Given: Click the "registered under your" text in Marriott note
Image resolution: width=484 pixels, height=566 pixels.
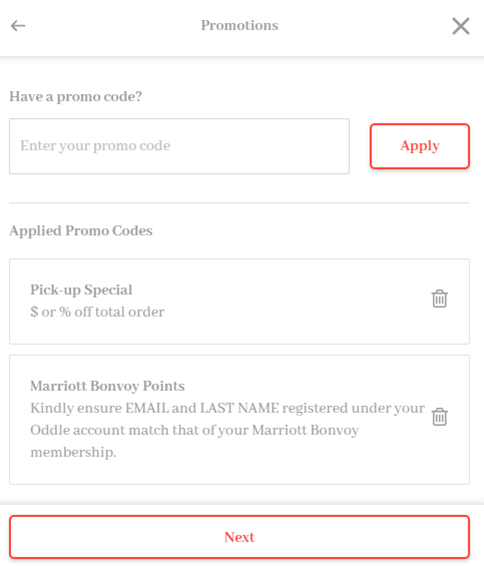Looking at the screenshot, I should (353, 408).
